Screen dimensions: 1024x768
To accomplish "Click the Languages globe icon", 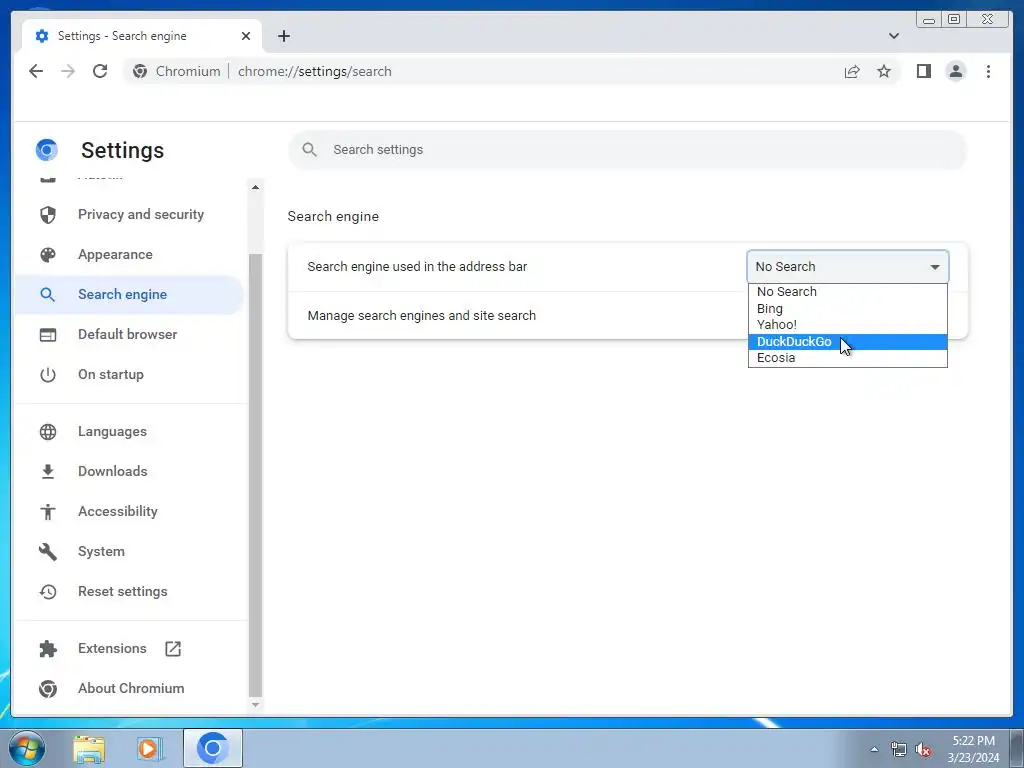I will (x=48, y=432).
